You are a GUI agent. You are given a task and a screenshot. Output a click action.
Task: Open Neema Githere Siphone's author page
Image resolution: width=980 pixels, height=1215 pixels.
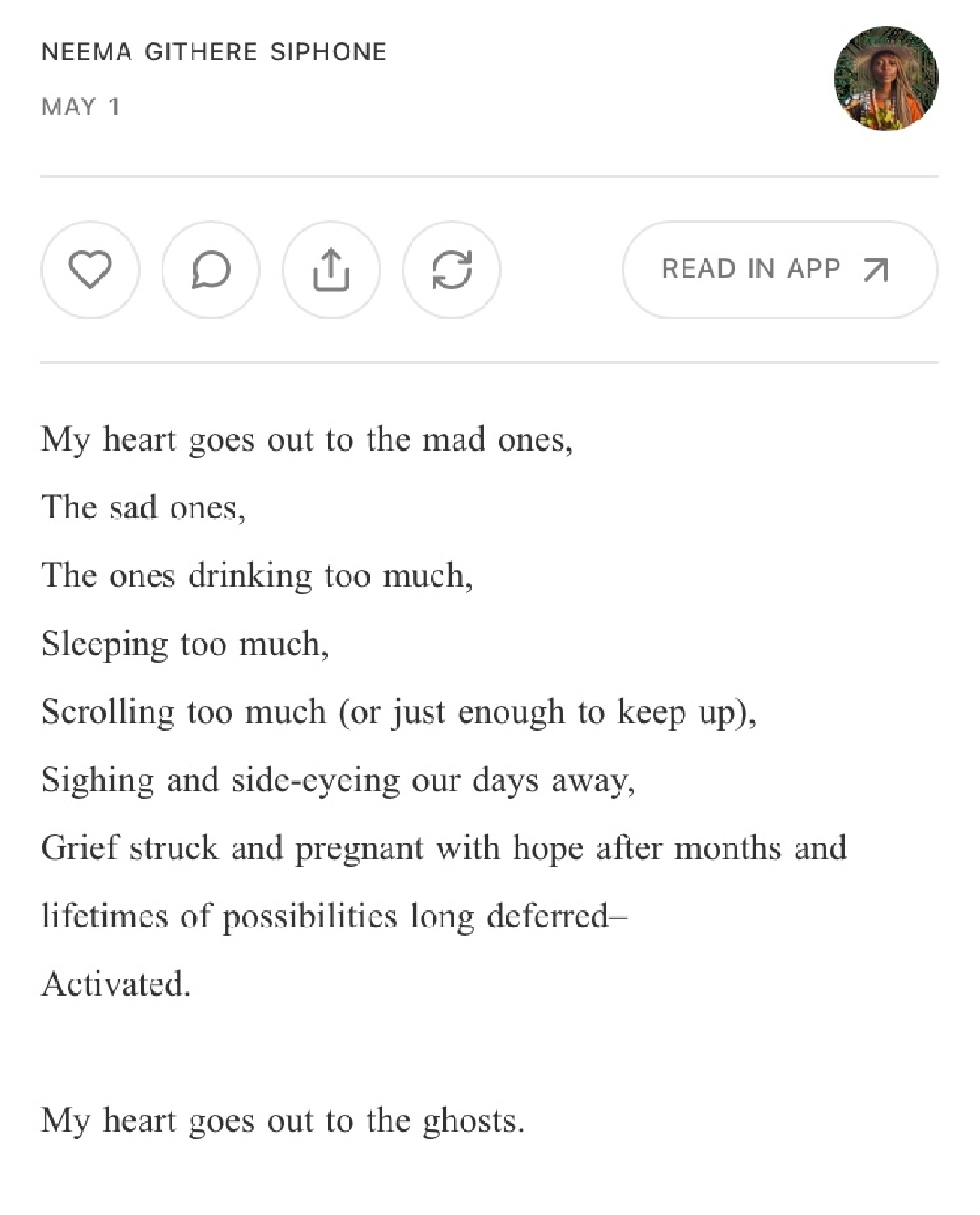click(x=214, y=52)
